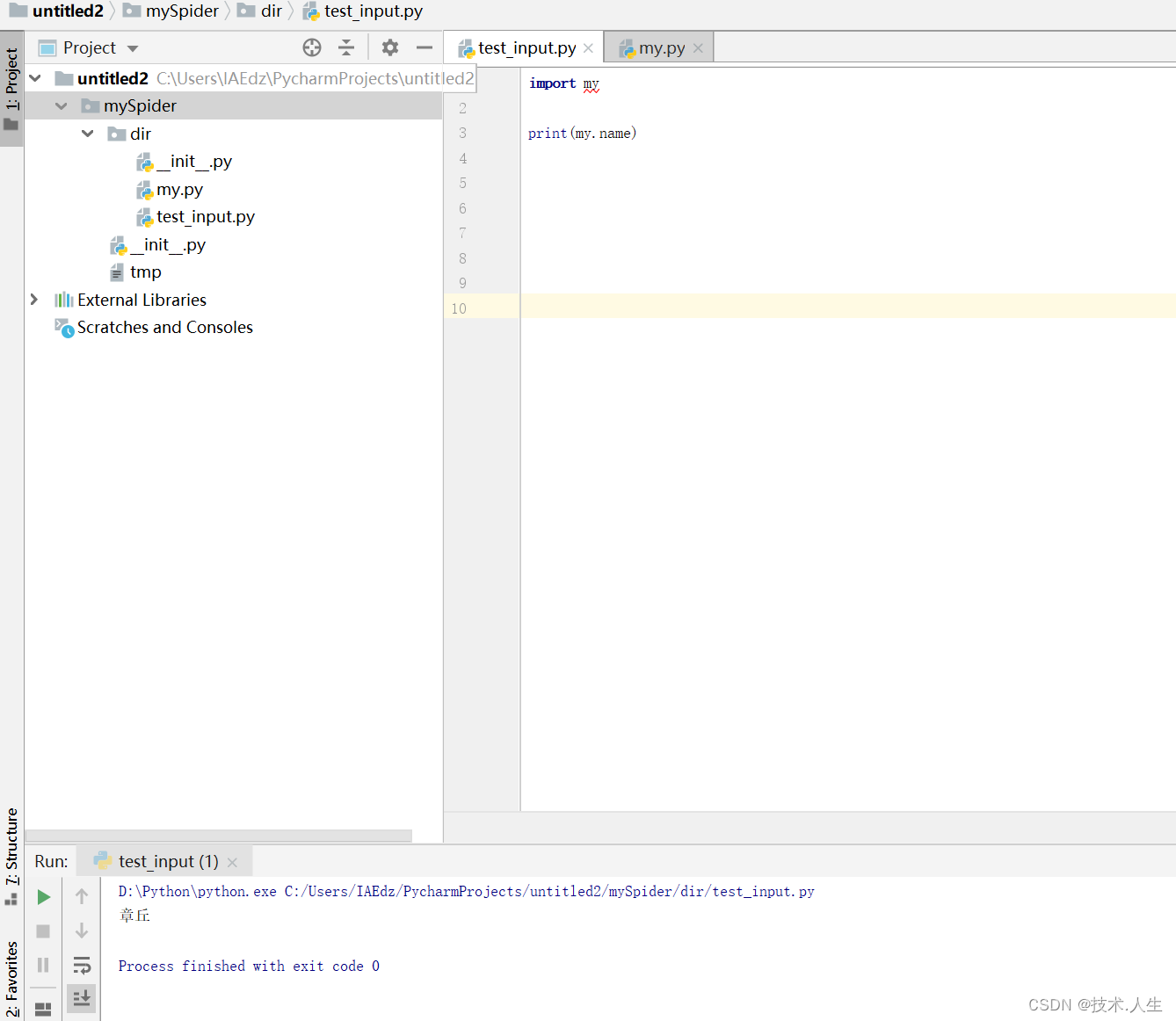Collapse the dir folder chevron
The width and height of the screenshot is (1176, 1021).
tap(88, 134)
